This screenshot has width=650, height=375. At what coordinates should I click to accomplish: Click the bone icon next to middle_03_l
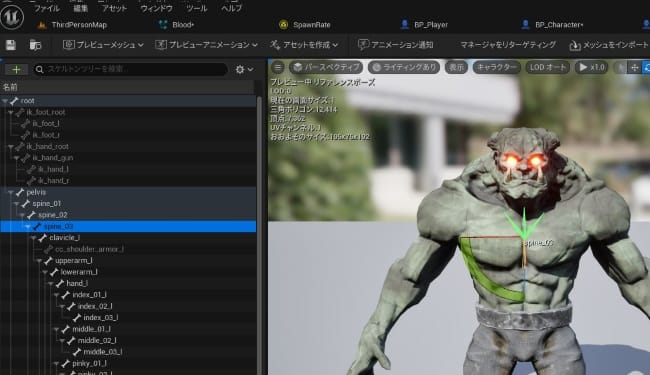[x=77, y=352]
